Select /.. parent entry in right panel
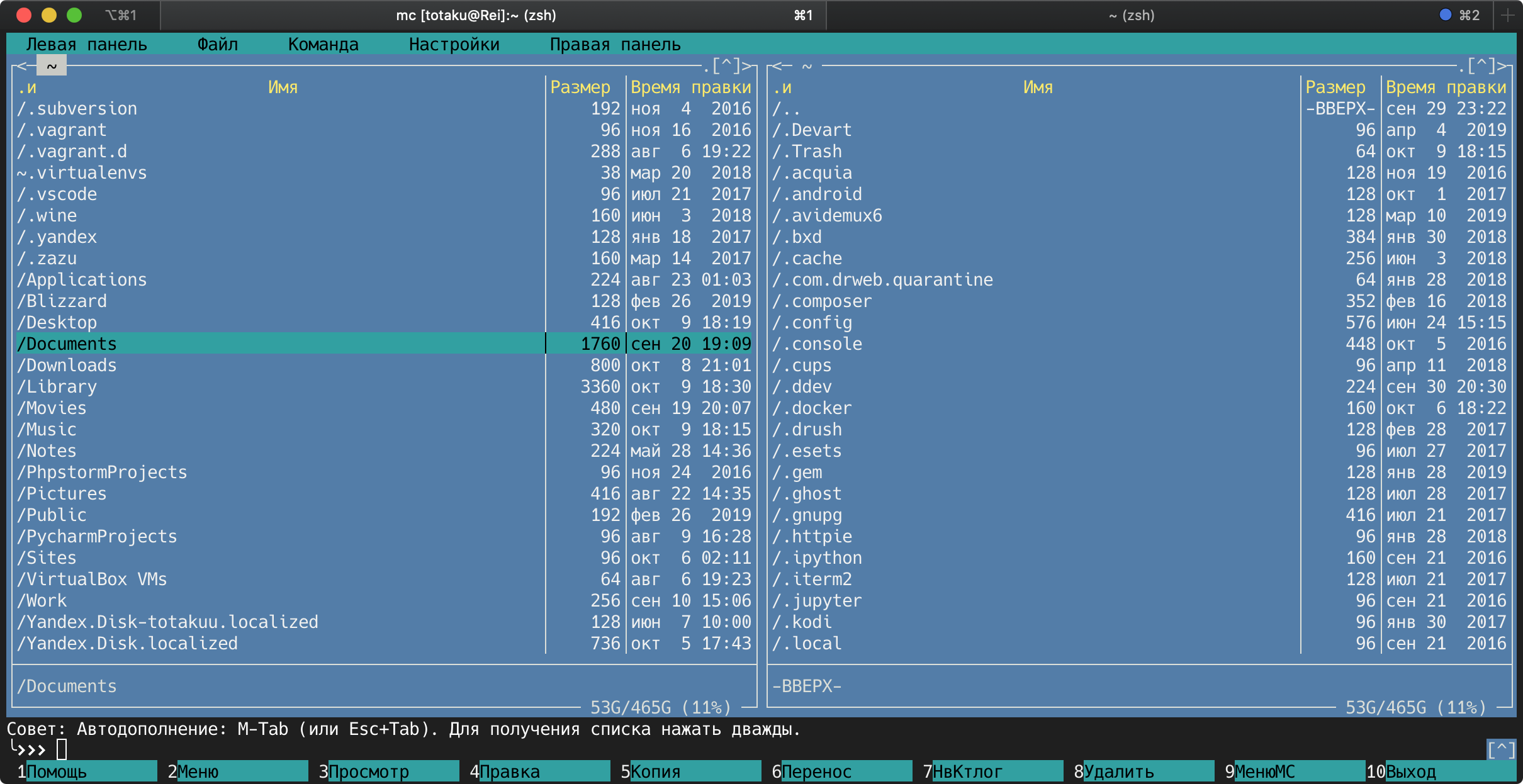The height and width of the screenshot is (784, 1523). pos(1139,109)
